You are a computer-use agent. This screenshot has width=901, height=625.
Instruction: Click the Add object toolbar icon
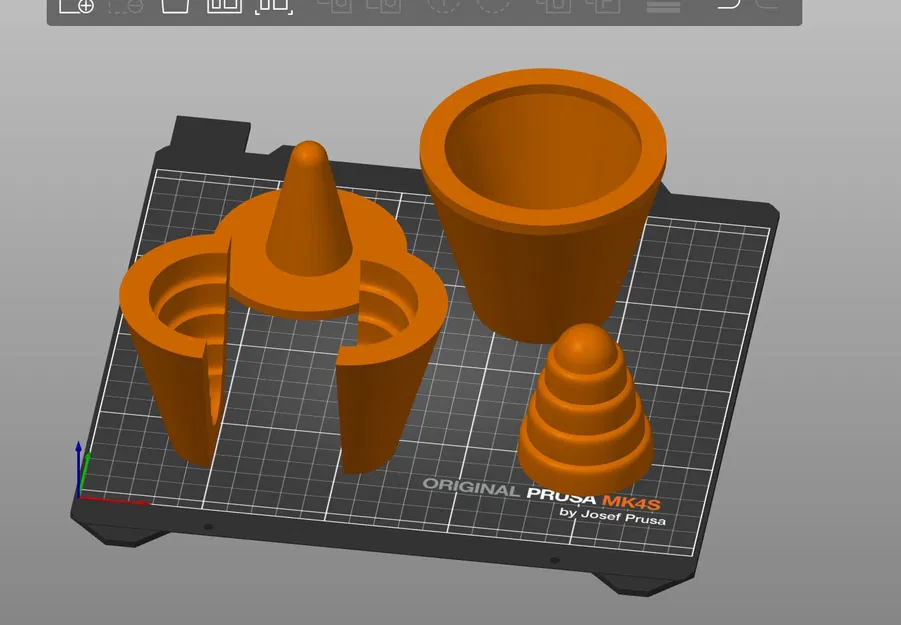[76, 6]
